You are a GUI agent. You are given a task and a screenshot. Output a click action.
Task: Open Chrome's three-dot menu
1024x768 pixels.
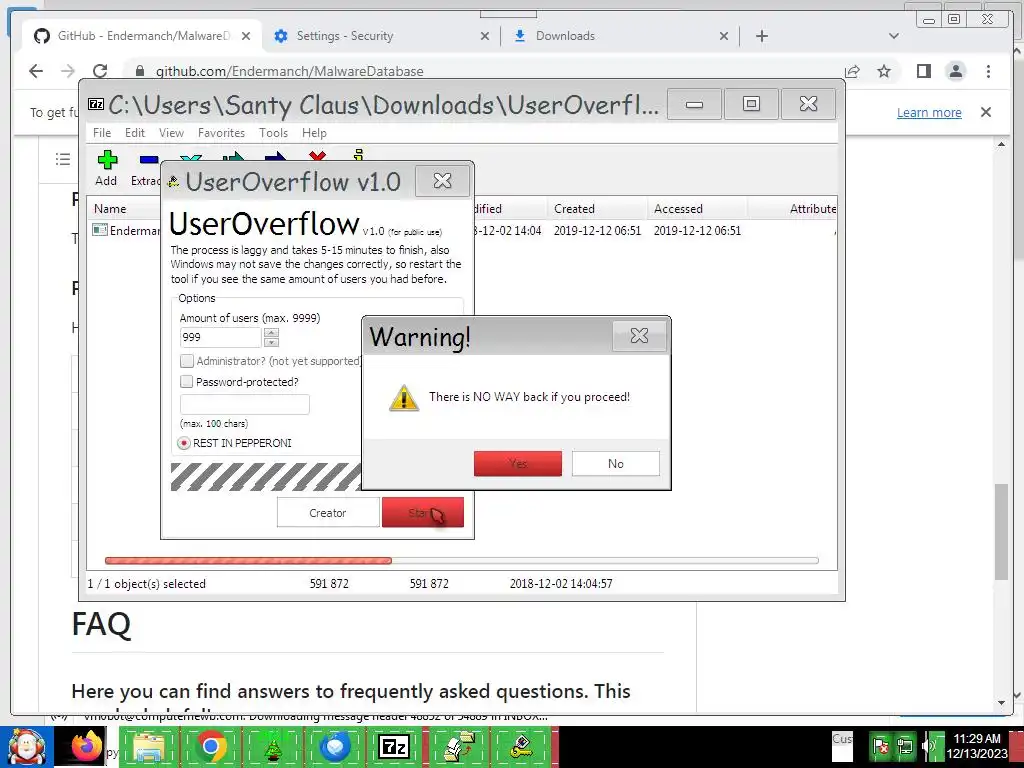(x=988, y=71)
